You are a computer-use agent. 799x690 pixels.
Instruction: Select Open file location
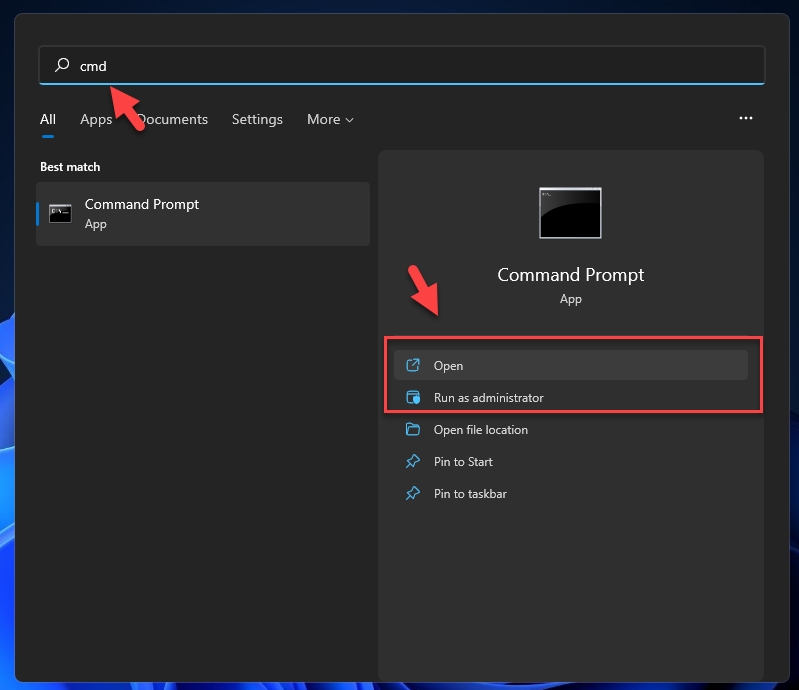point(571,430)
